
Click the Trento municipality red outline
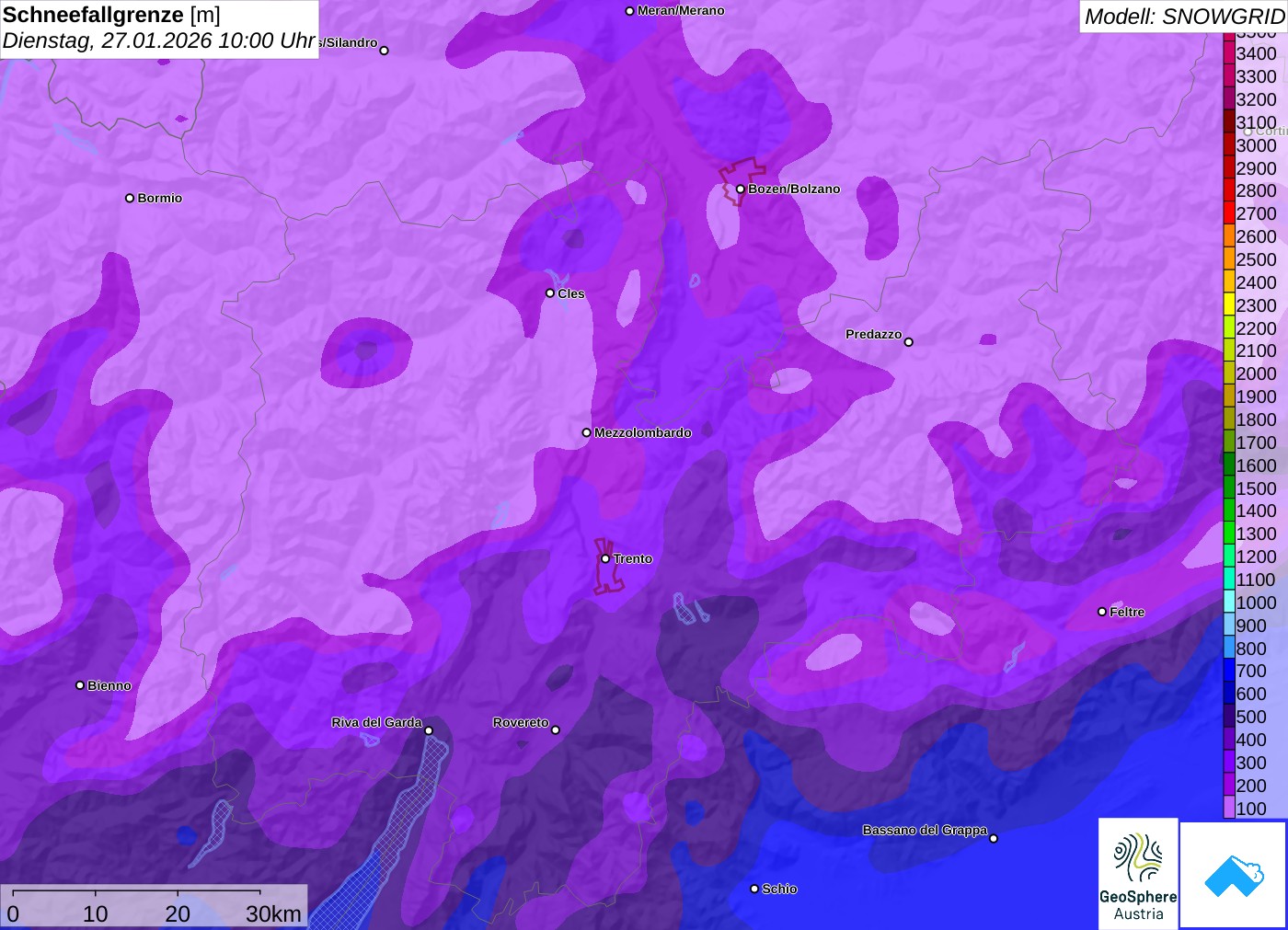(x=608, y=567)
